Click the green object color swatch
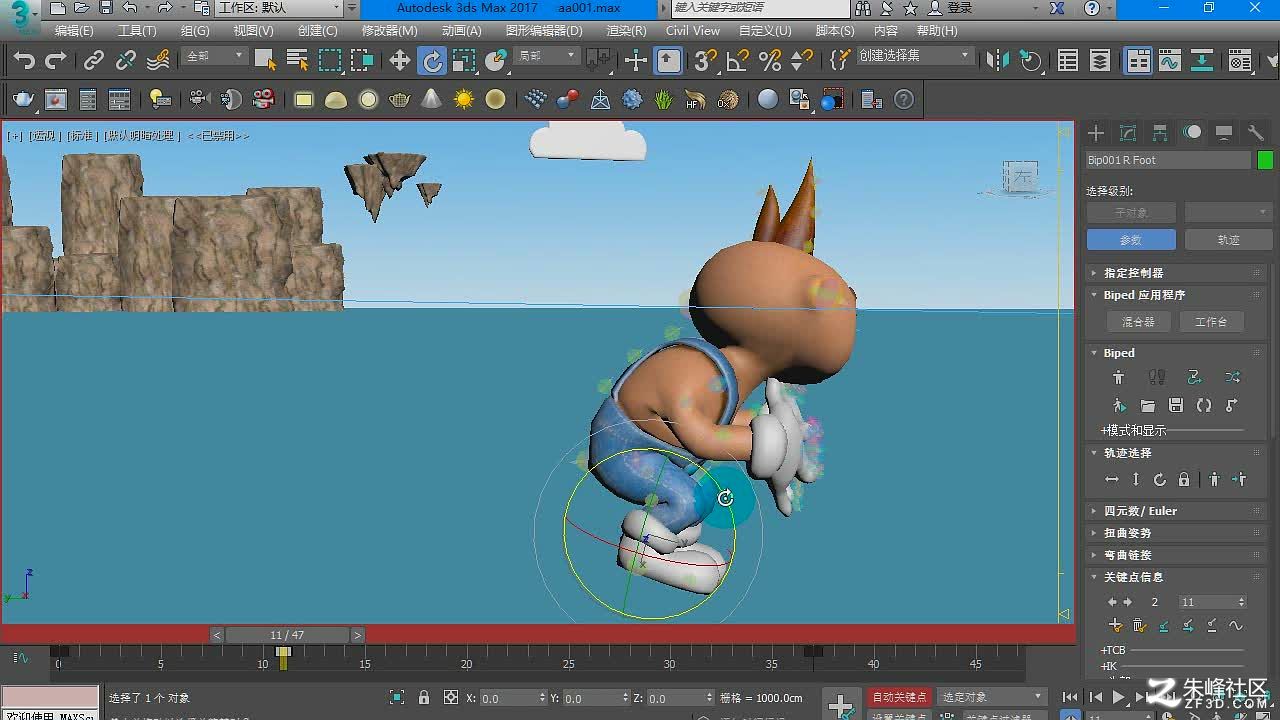The image size is (1280, 720). [1265, 160]
